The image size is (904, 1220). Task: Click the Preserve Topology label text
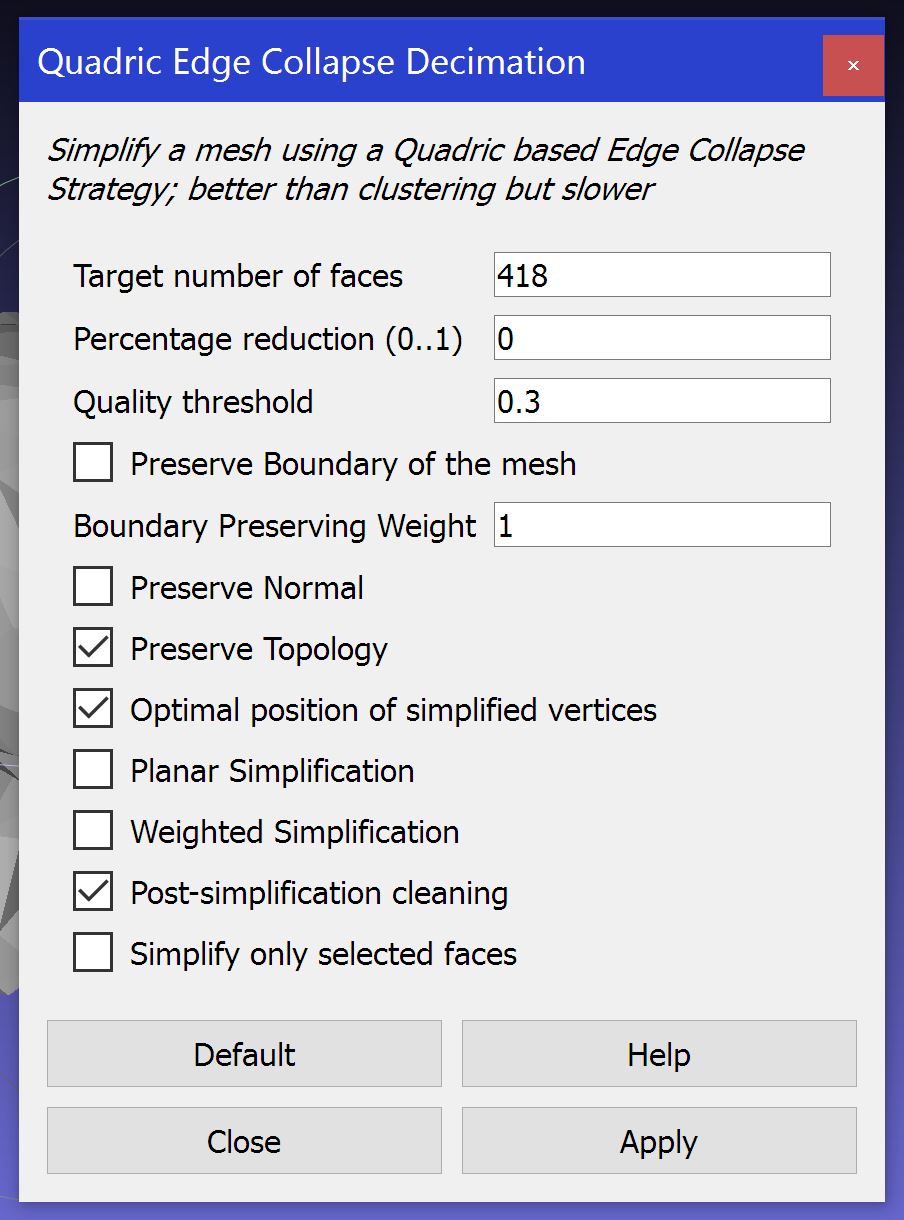click(x=259, y=649)
